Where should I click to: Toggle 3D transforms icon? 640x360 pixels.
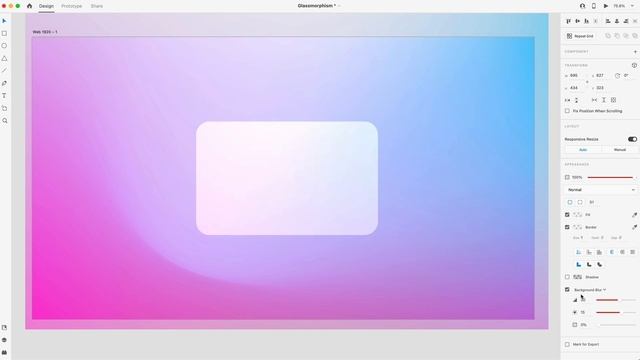(x=634, y=65)
